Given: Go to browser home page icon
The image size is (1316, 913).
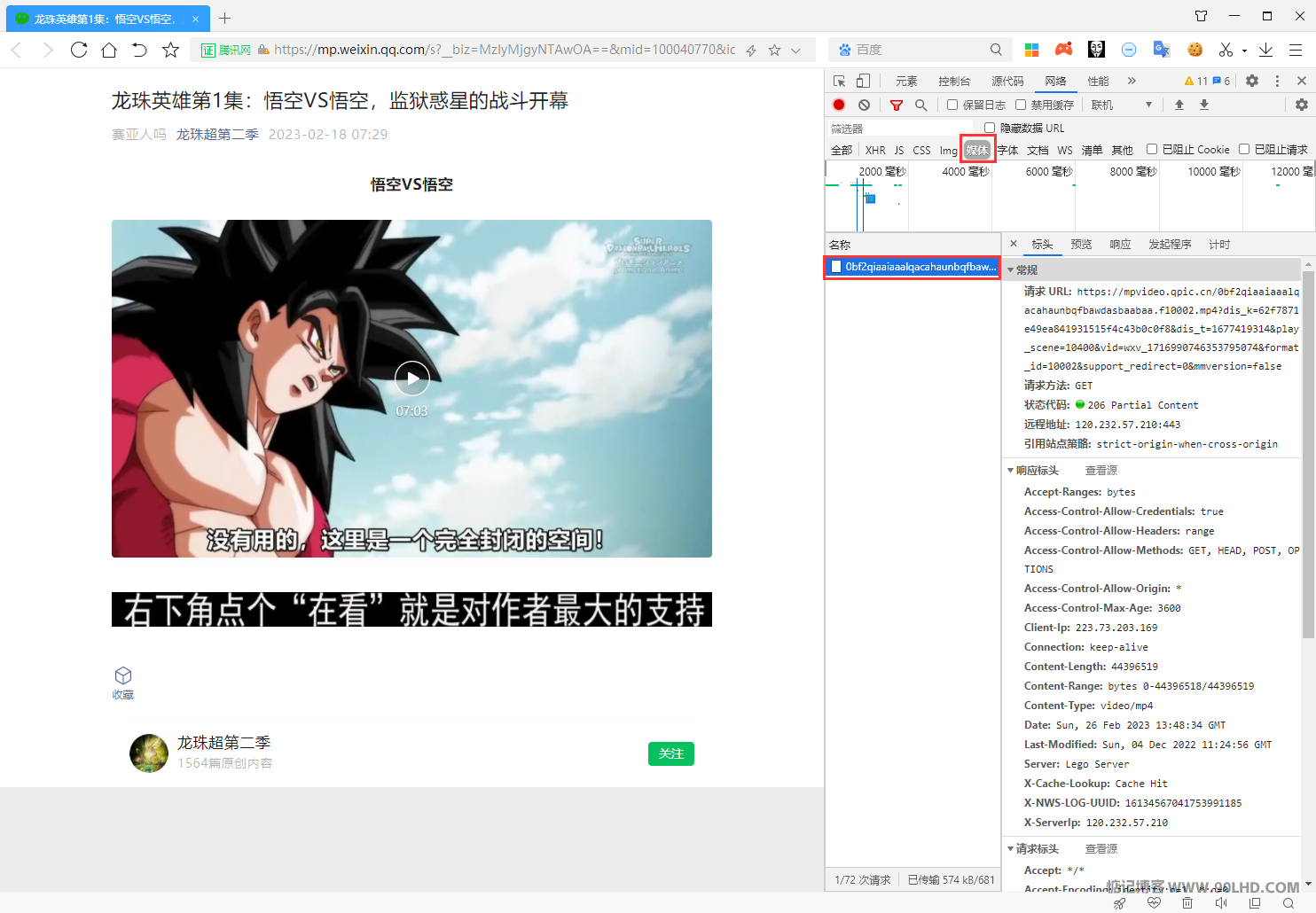Looking at the screenshot, I should pyautogui.click(x=109, y=50).
